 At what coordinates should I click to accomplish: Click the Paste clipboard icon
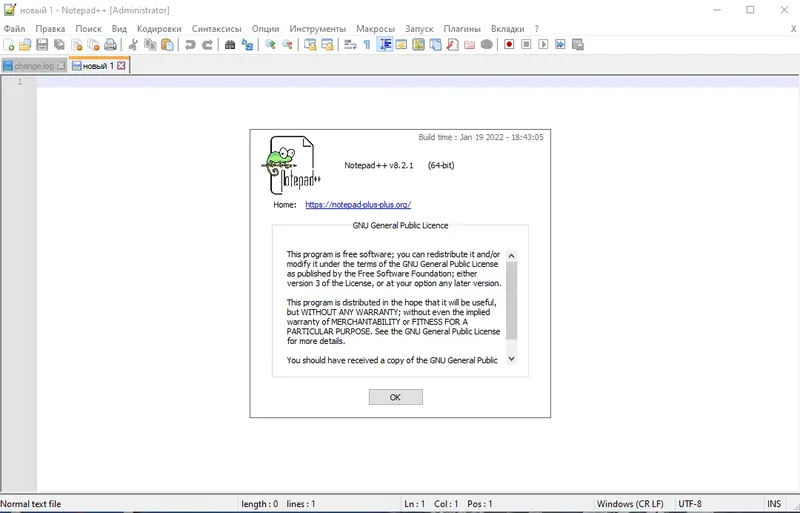tap(167, 45)
